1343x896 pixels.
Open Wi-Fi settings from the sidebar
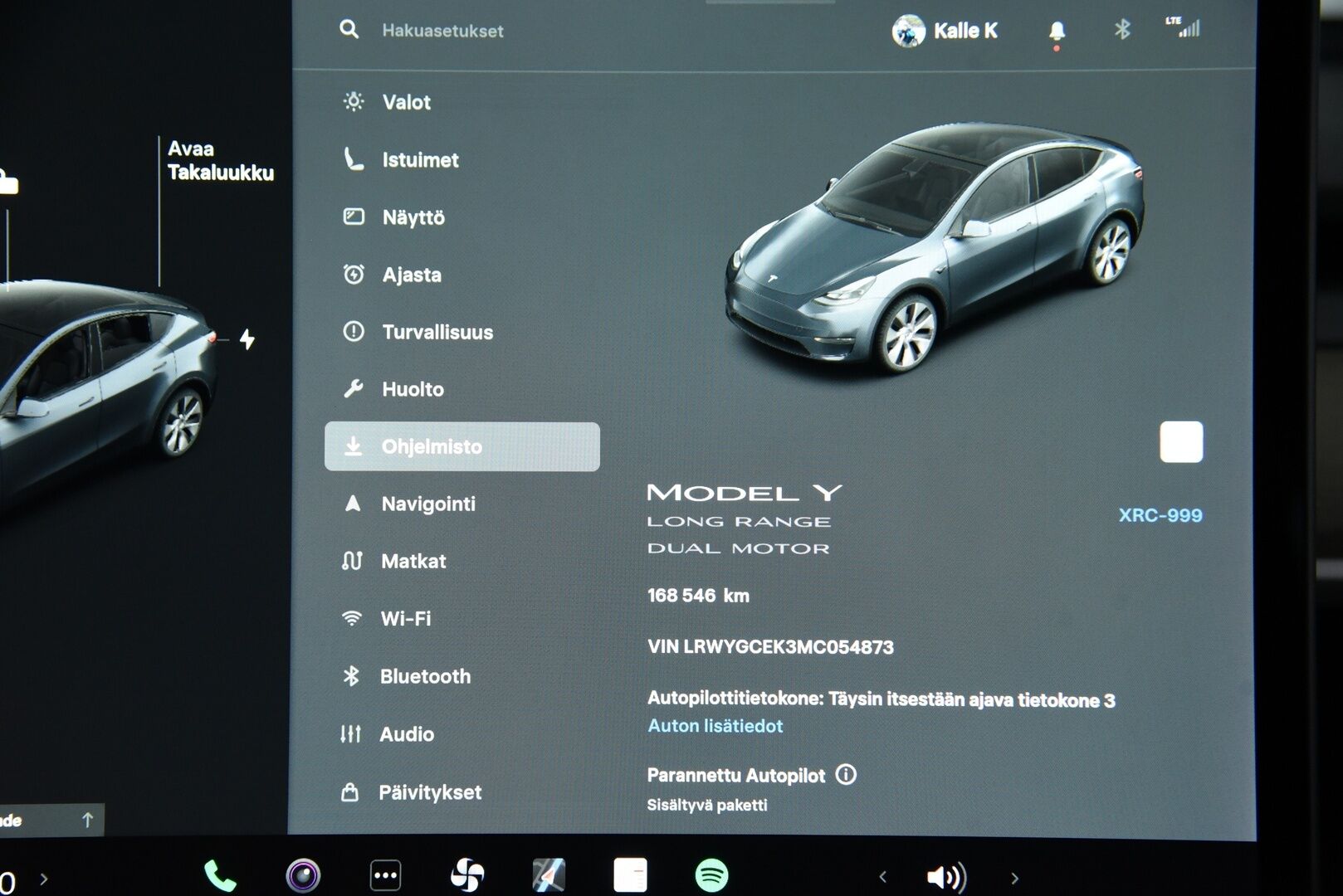tap(406, 618)
